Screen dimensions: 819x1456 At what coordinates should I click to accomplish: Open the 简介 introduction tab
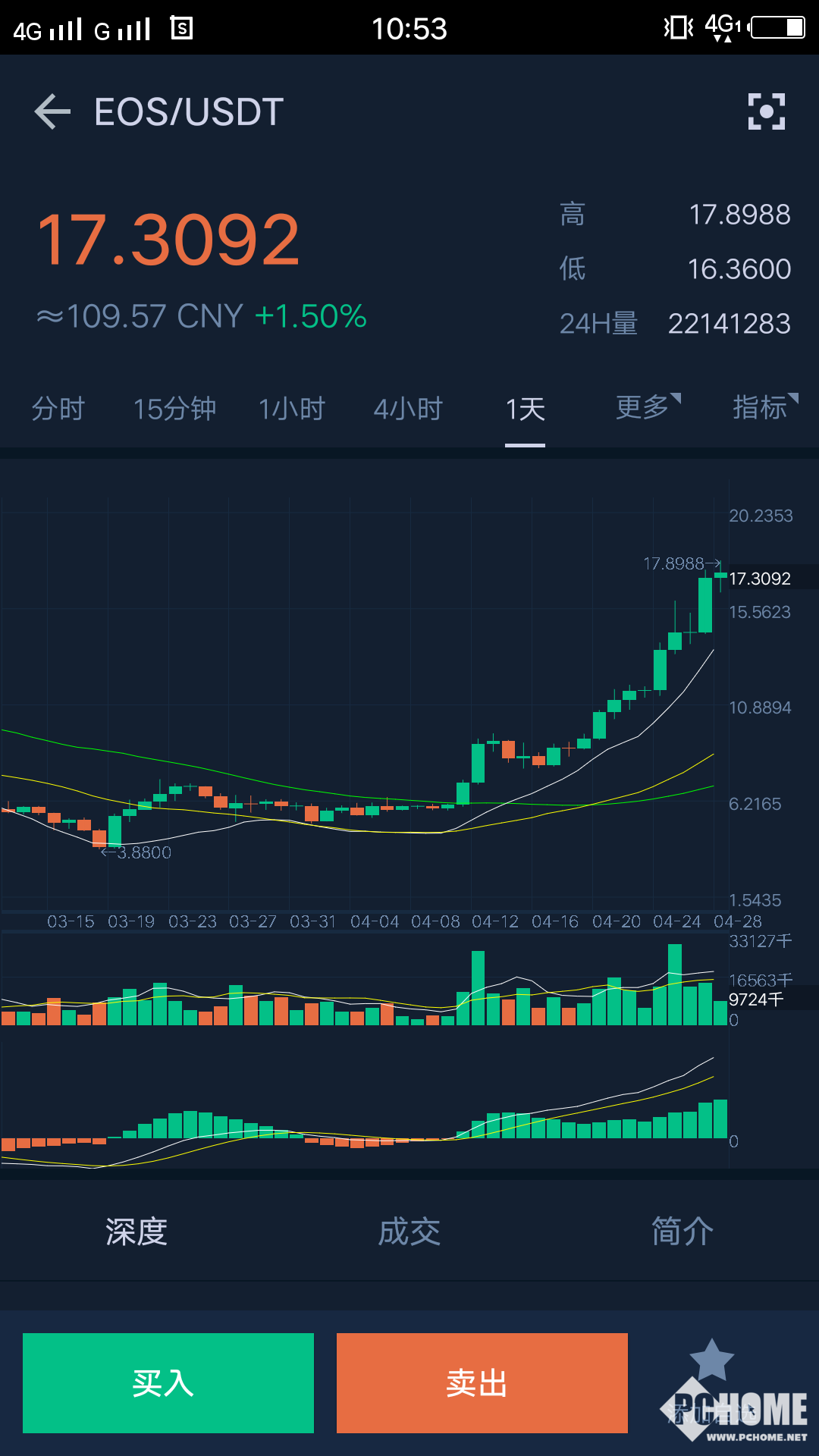(x=682, y=1232)
